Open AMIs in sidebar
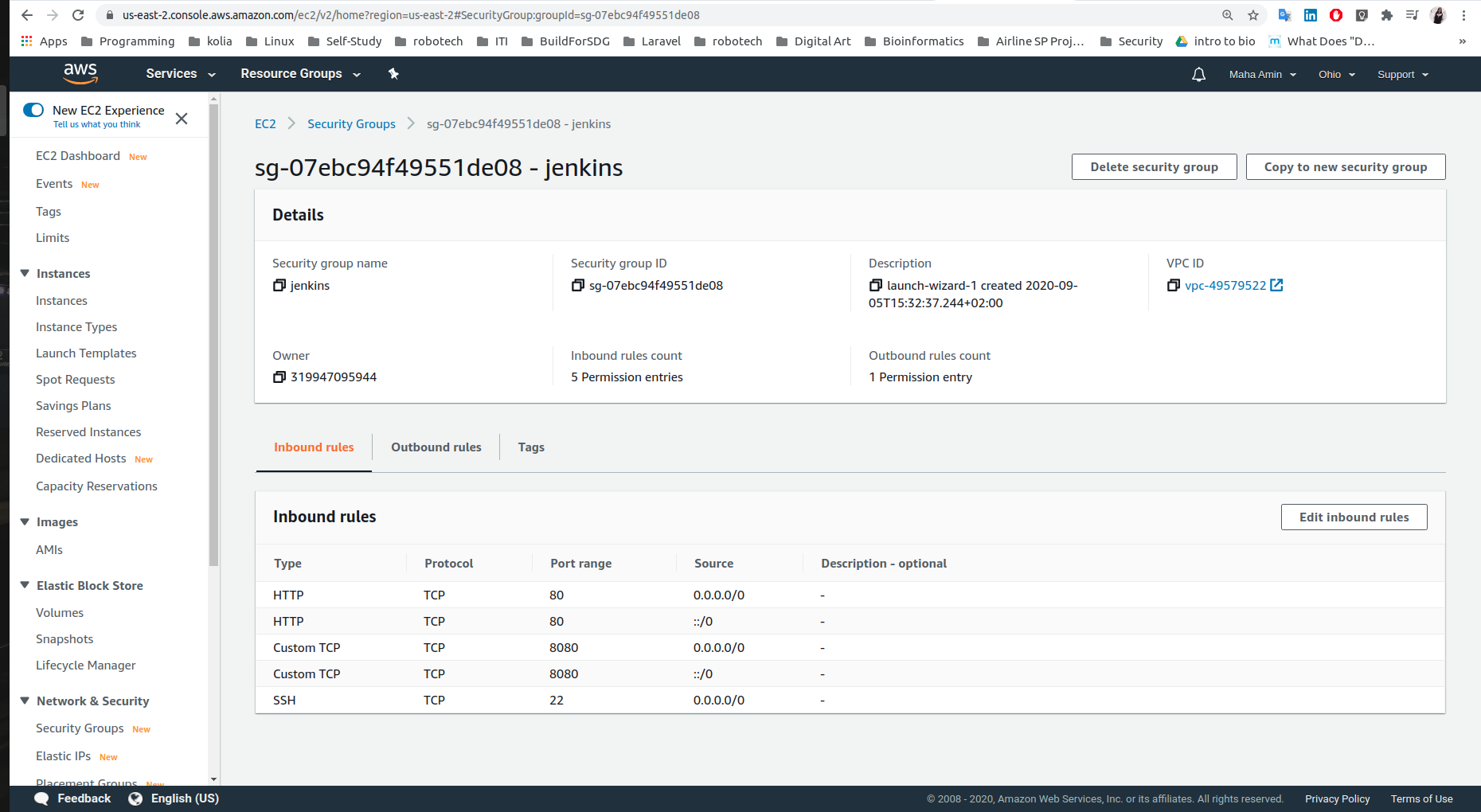Viewport: 1481px width, 812px height. click(x=49, y=549)
